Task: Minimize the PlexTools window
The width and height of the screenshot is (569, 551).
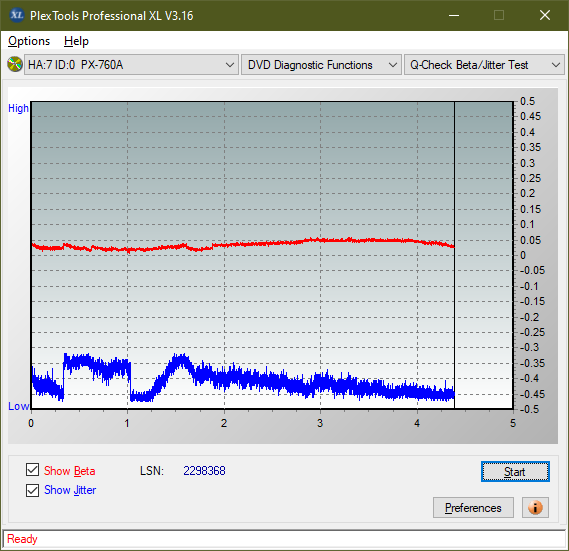Action: (x=454, y=15)
